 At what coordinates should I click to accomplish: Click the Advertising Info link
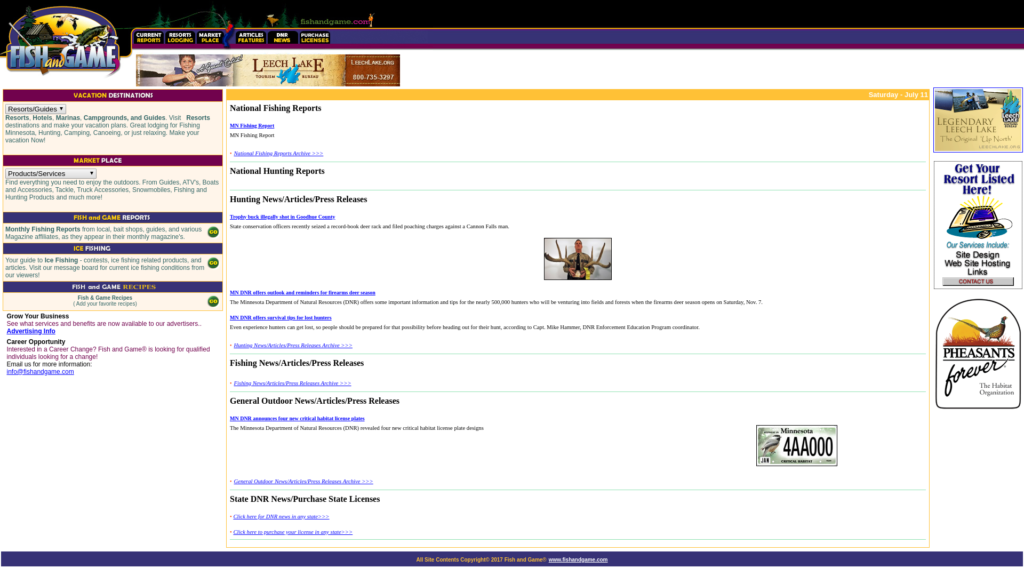31,331
